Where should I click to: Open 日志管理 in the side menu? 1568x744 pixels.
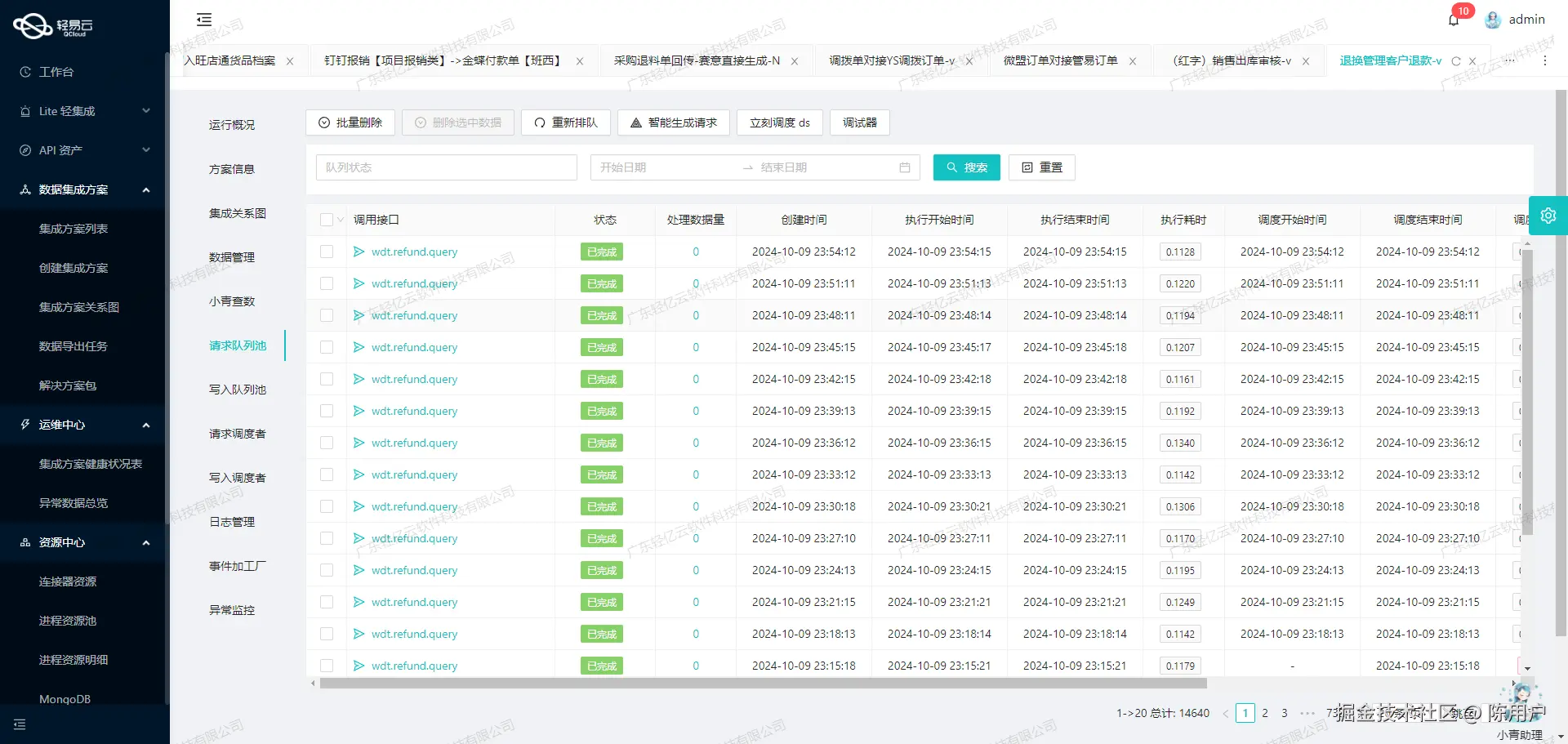tap(232, 522)
